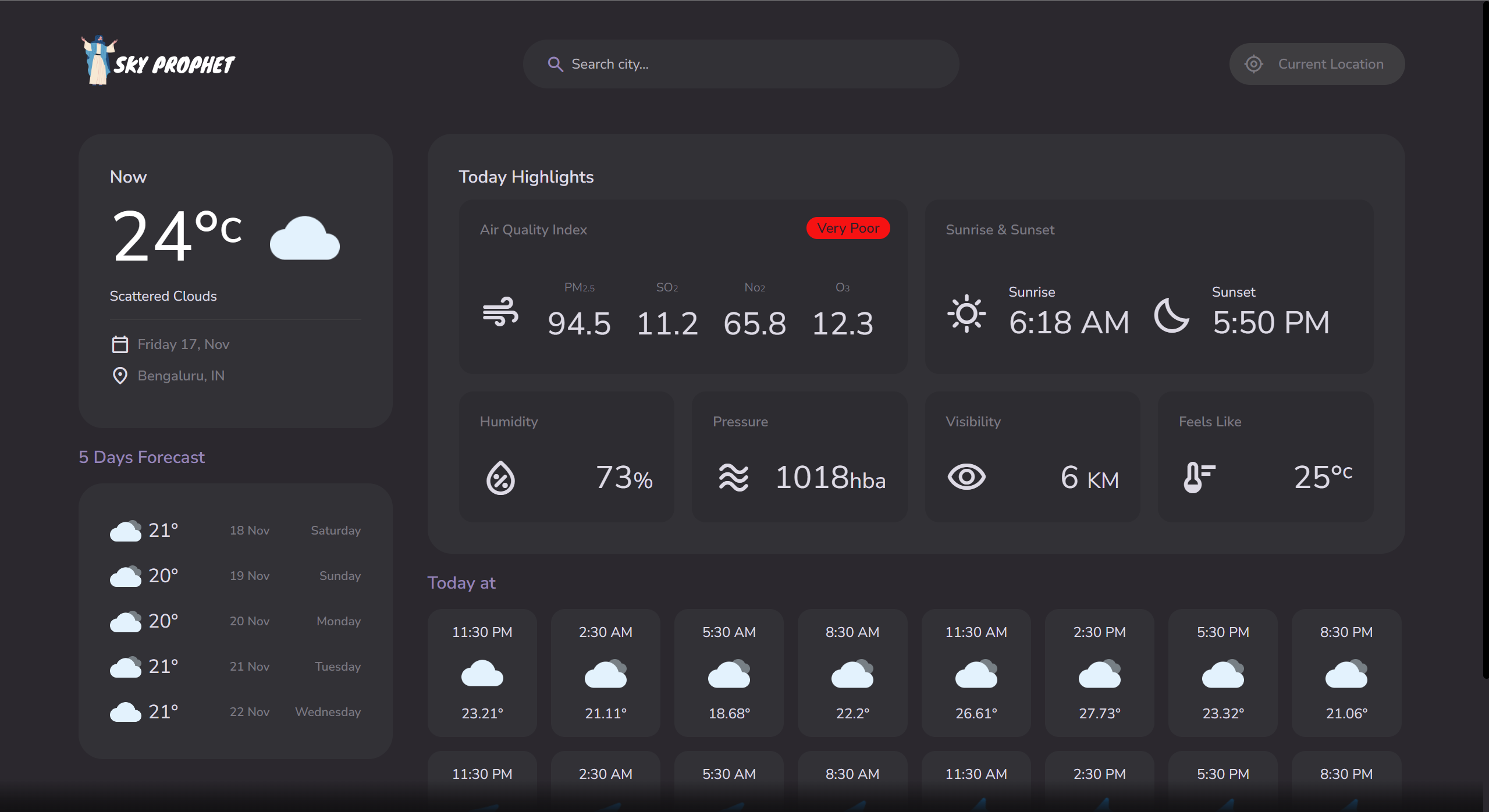Click the calendar icon by Friday 17, Nov
Viewport: 1489px width, 812px height.
pos(120,344)
